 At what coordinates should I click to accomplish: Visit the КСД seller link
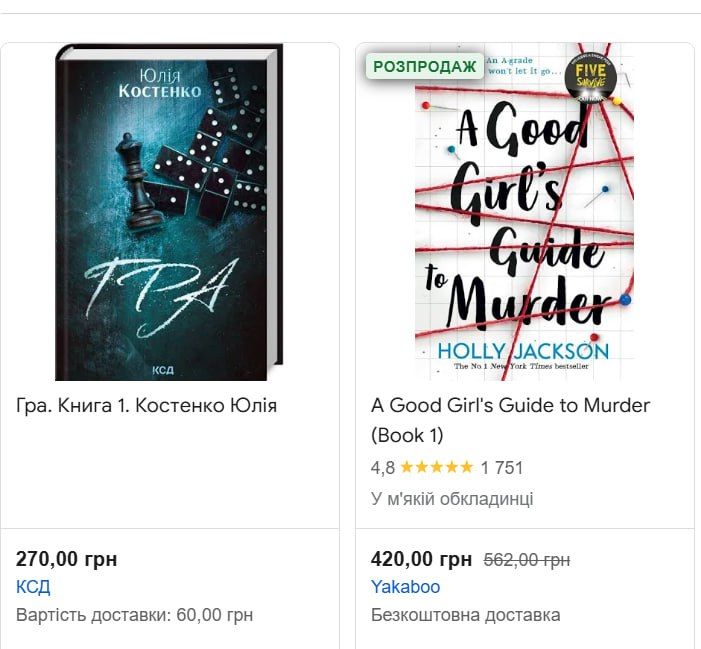33,587
